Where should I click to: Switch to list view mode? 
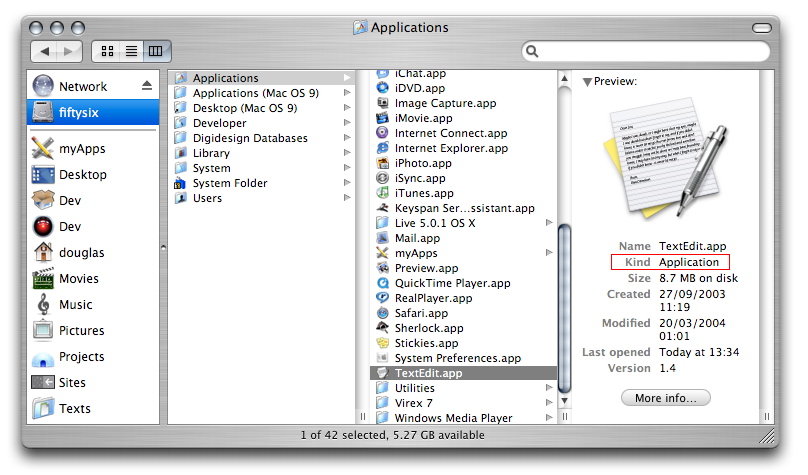click(x=131, y=50)
